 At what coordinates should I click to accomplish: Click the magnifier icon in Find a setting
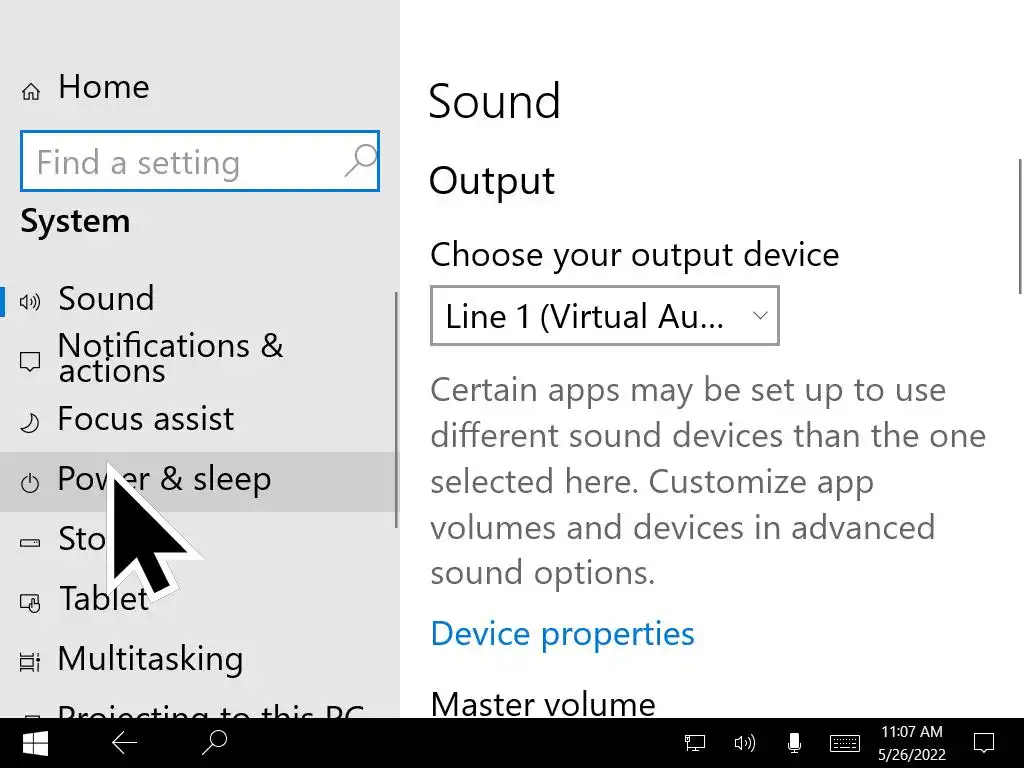361,161
